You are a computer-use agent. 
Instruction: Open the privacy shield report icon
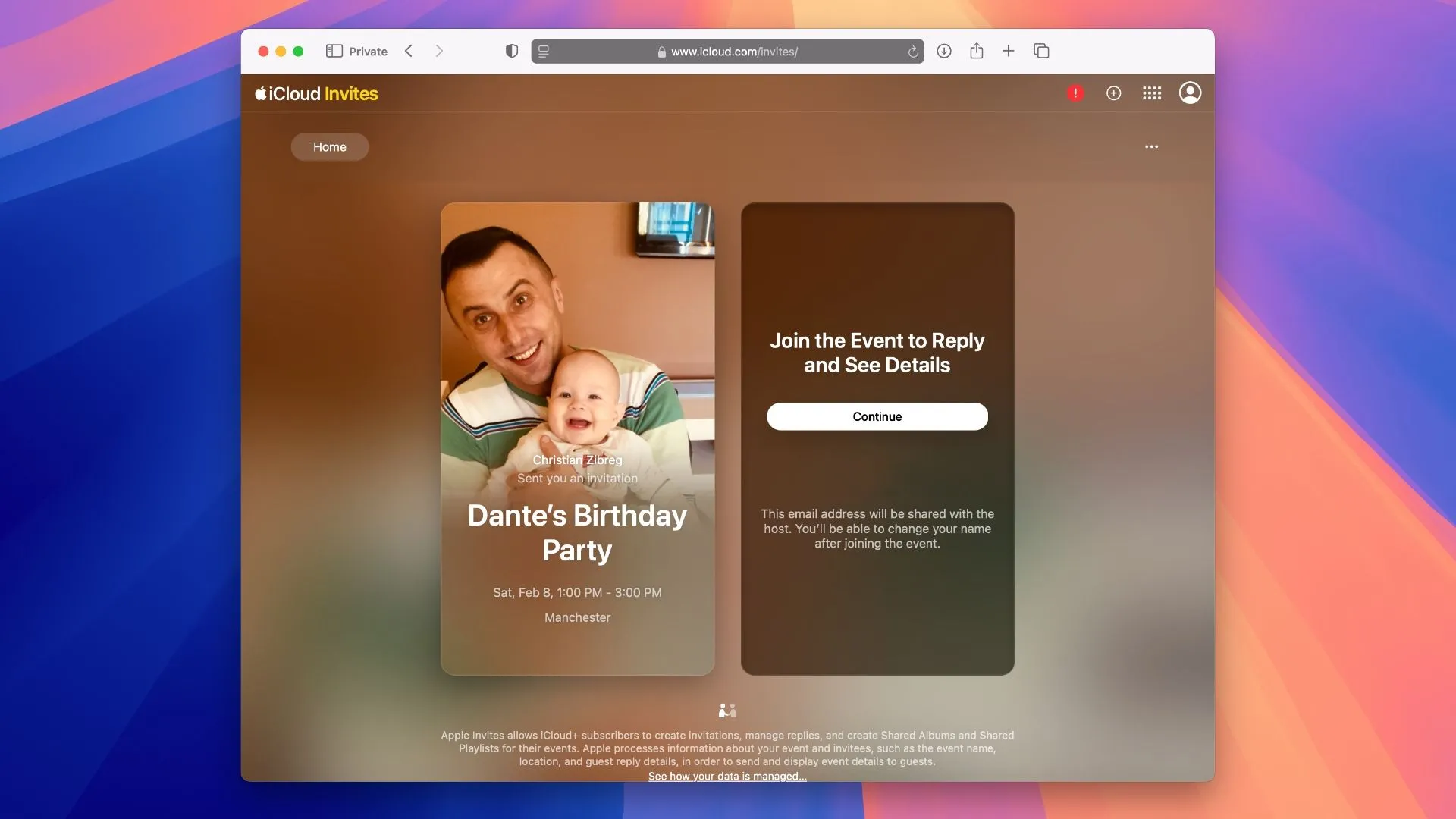[512, 51]
